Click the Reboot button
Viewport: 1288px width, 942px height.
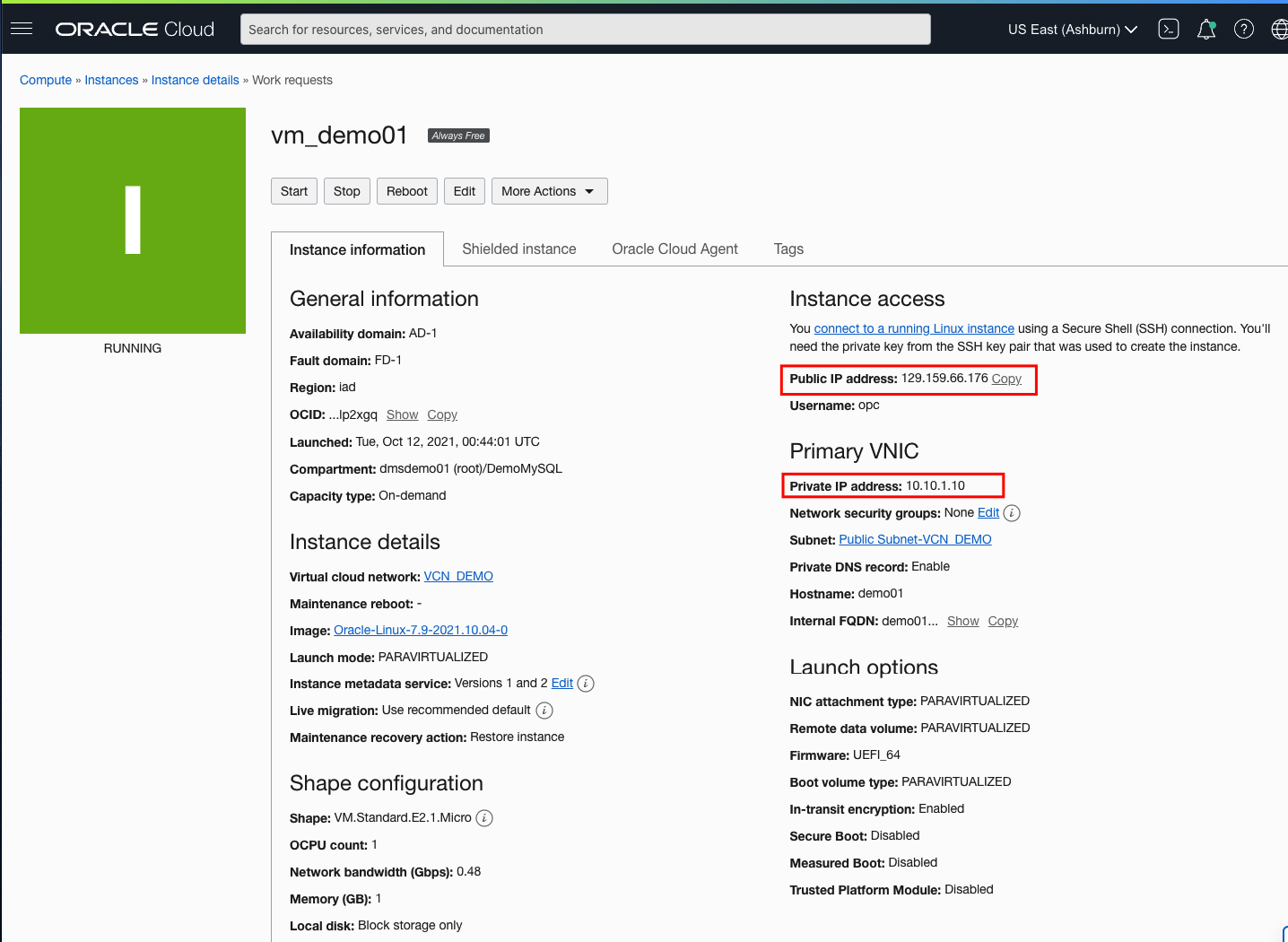(407, 191)
